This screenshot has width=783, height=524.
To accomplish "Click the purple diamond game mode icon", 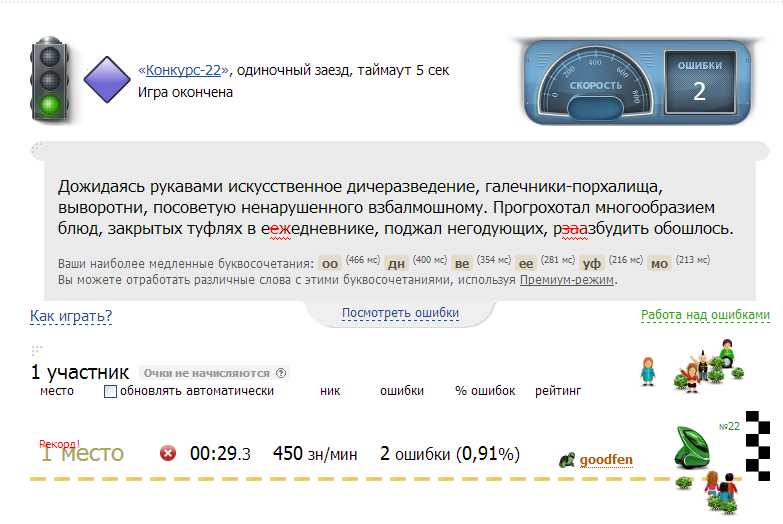I will click(107, 79).
